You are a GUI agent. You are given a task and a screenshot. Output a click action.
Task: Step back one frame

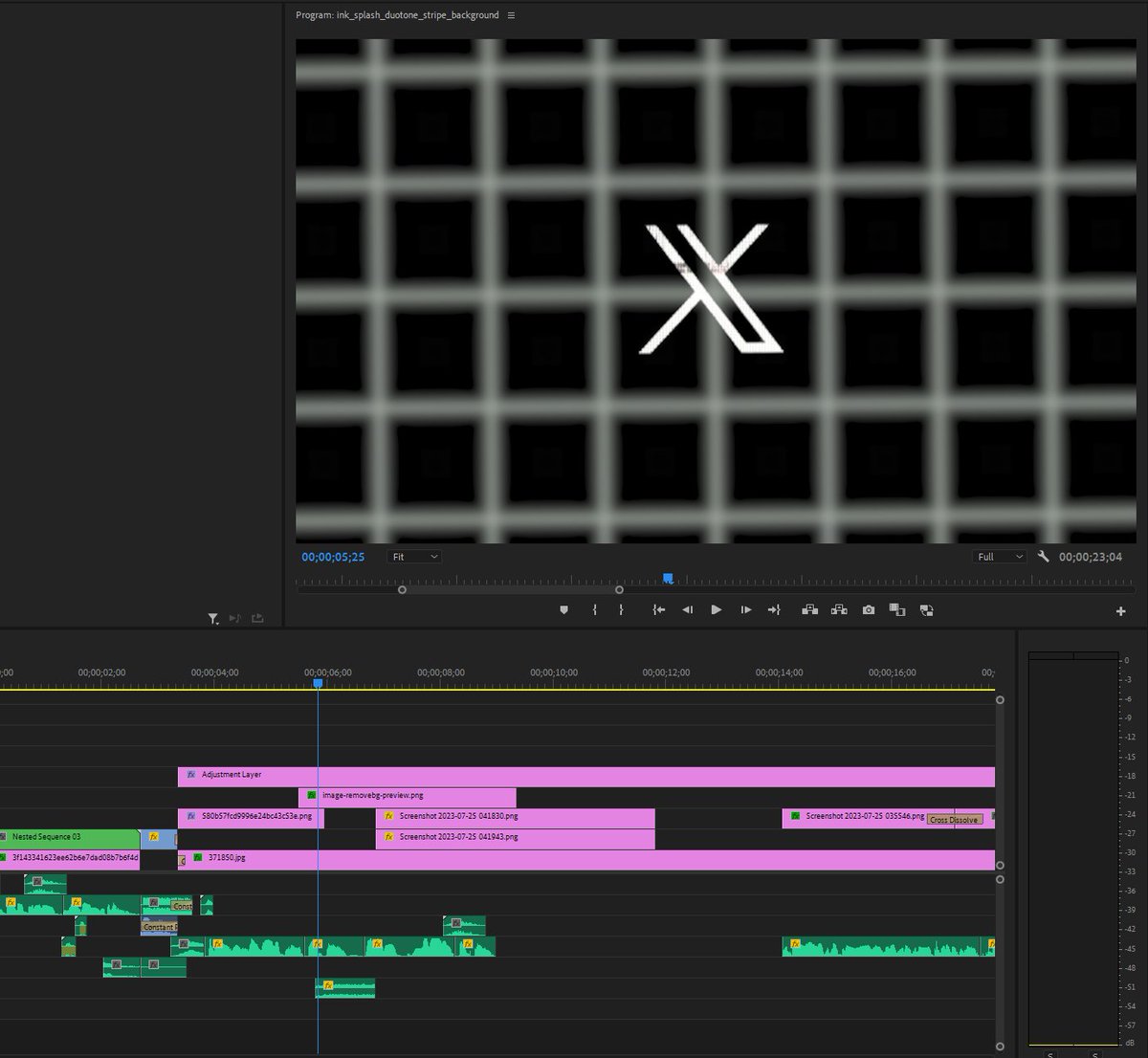coord(687,610)
